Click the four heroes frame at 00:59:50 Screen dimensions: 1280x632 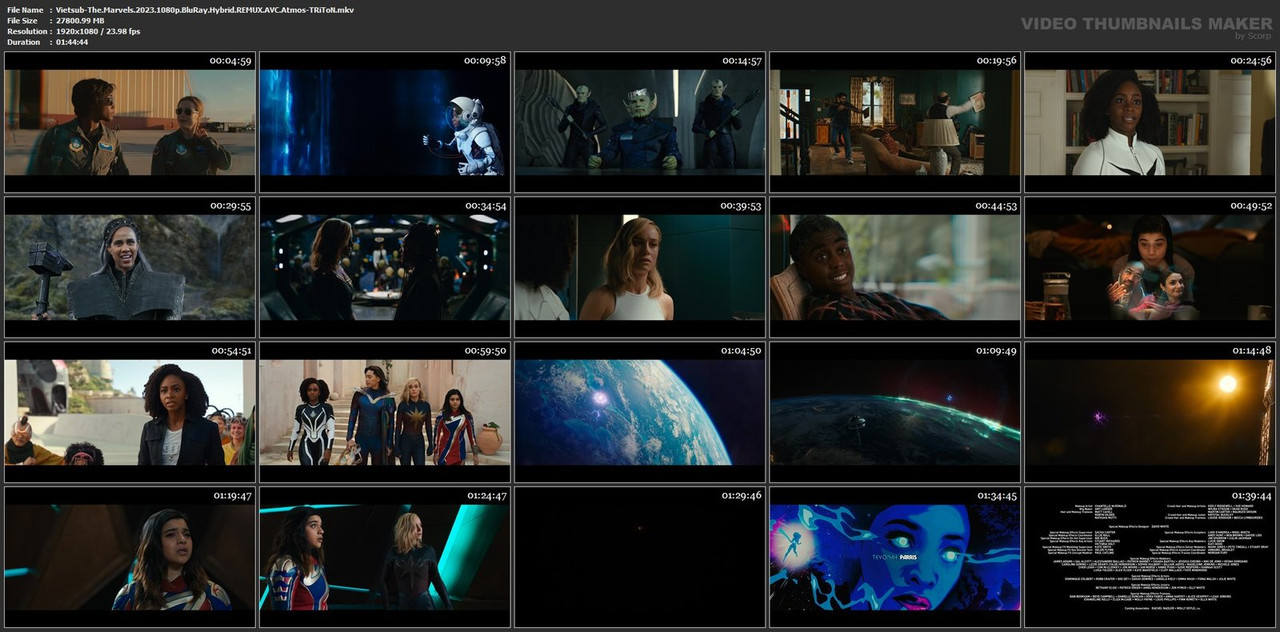(385, 412)
